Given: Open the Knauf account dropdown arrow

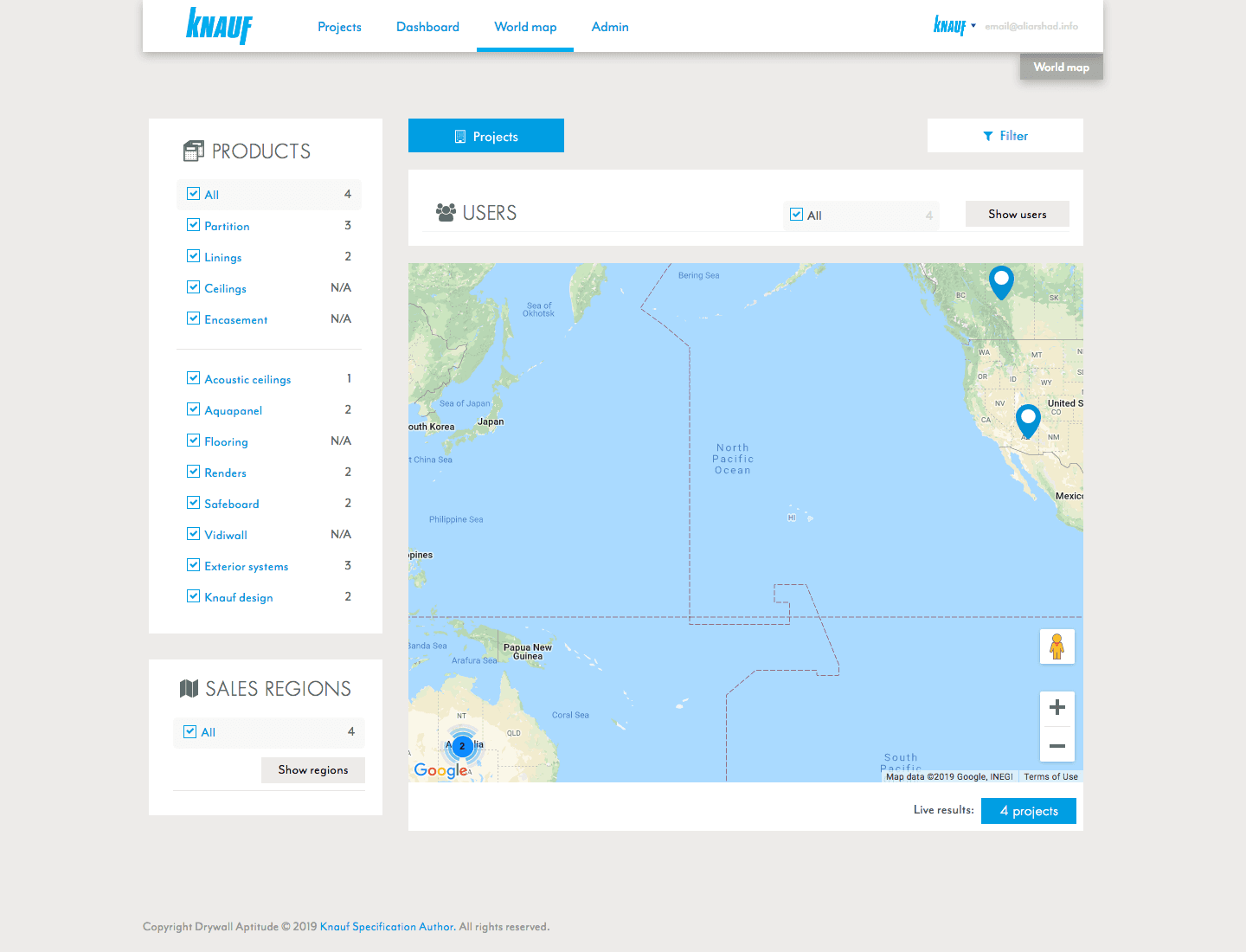Looking at the screenshot, I should pos(973,26).
